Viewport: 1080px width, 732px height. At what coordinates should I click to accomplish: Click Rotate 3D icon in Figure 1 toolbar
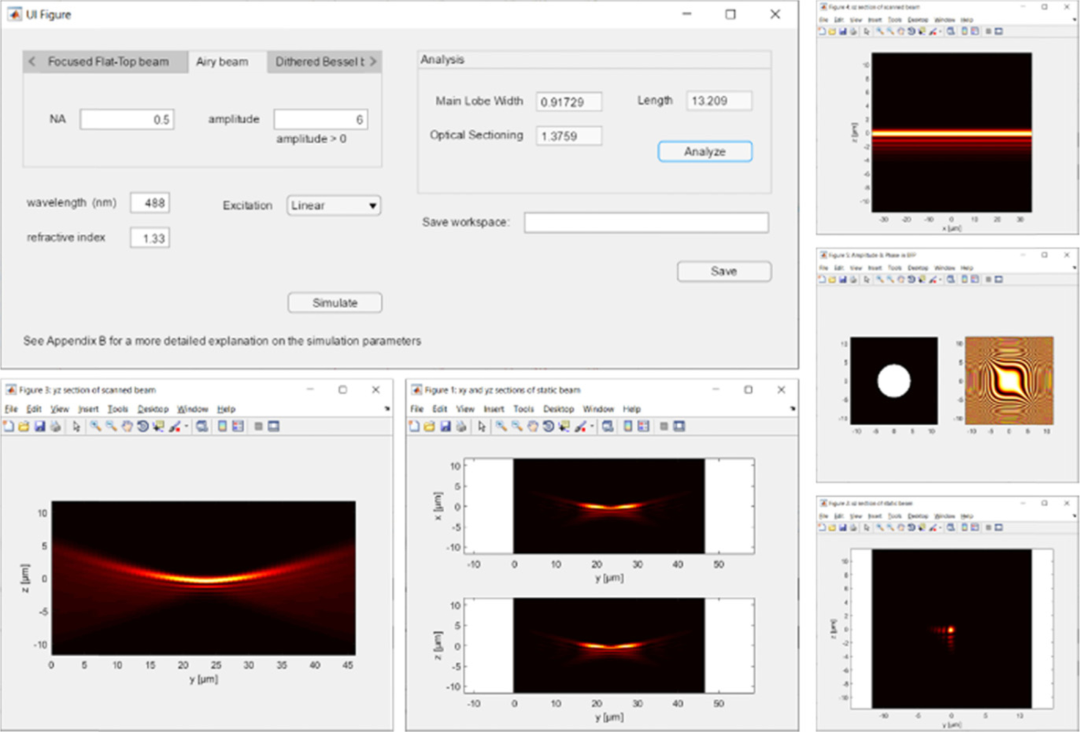pos(547,426)
